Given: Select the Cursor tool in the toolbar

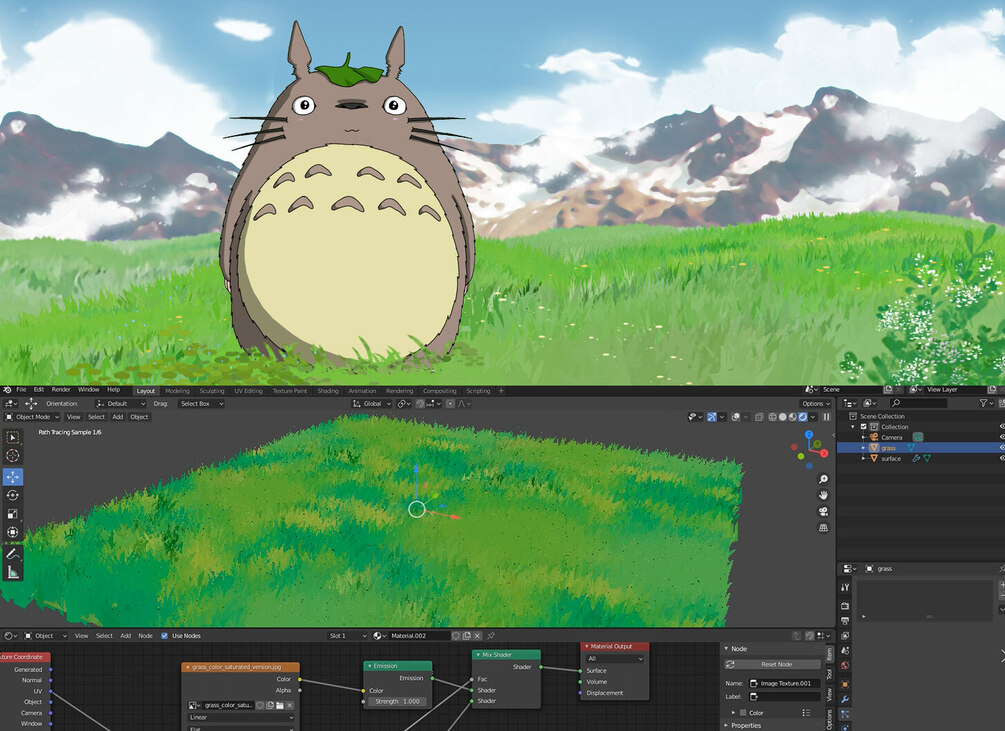Looking at the screenshot, I should click(x=13, y=456).
